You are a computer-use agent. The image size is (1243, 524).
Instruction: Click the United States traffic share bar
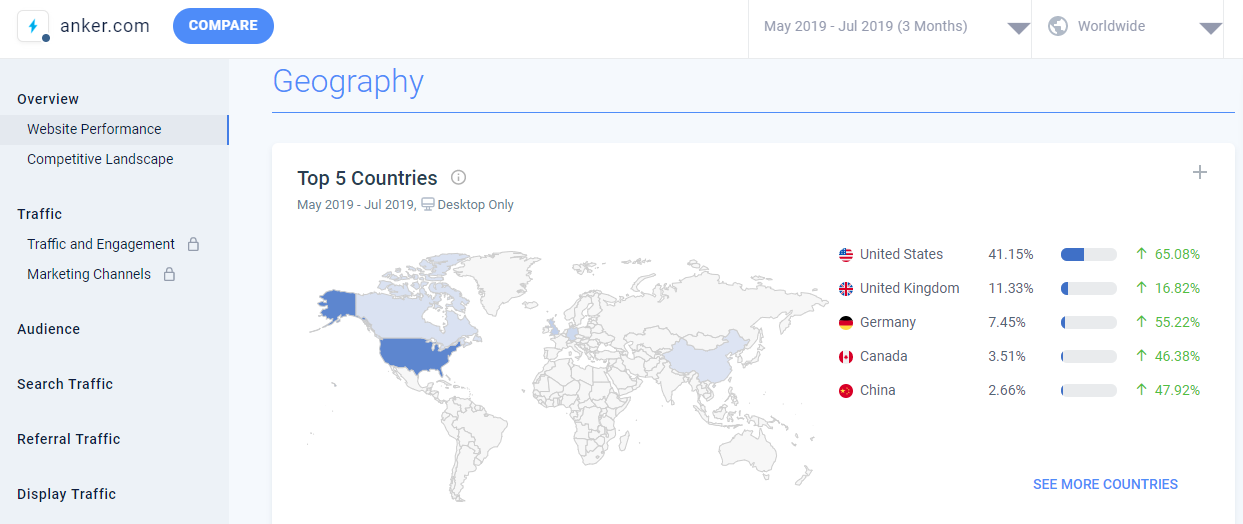click(x=1088, y=255)
